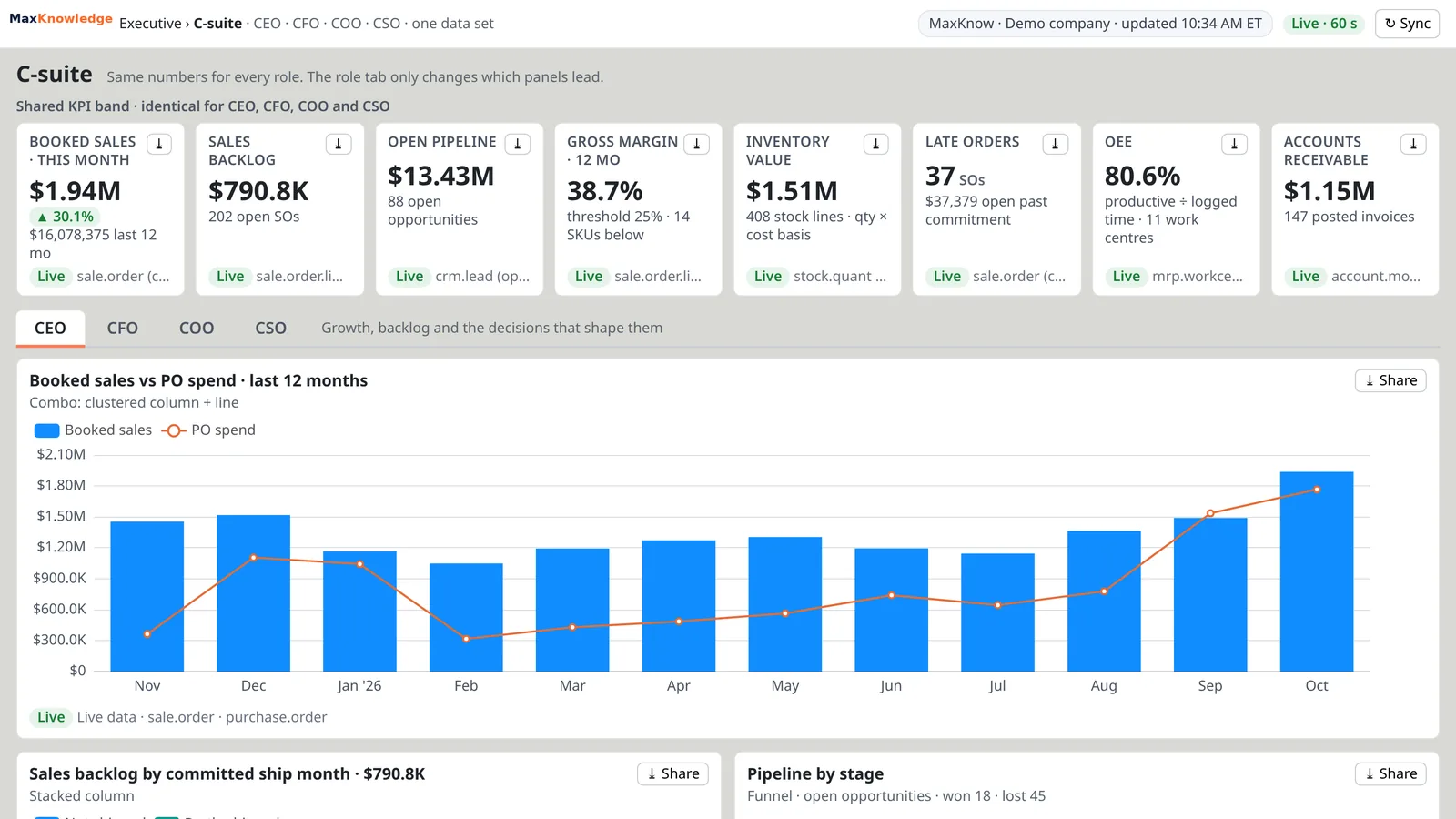Click the Live data sale.order source label

tap(202, 717)
